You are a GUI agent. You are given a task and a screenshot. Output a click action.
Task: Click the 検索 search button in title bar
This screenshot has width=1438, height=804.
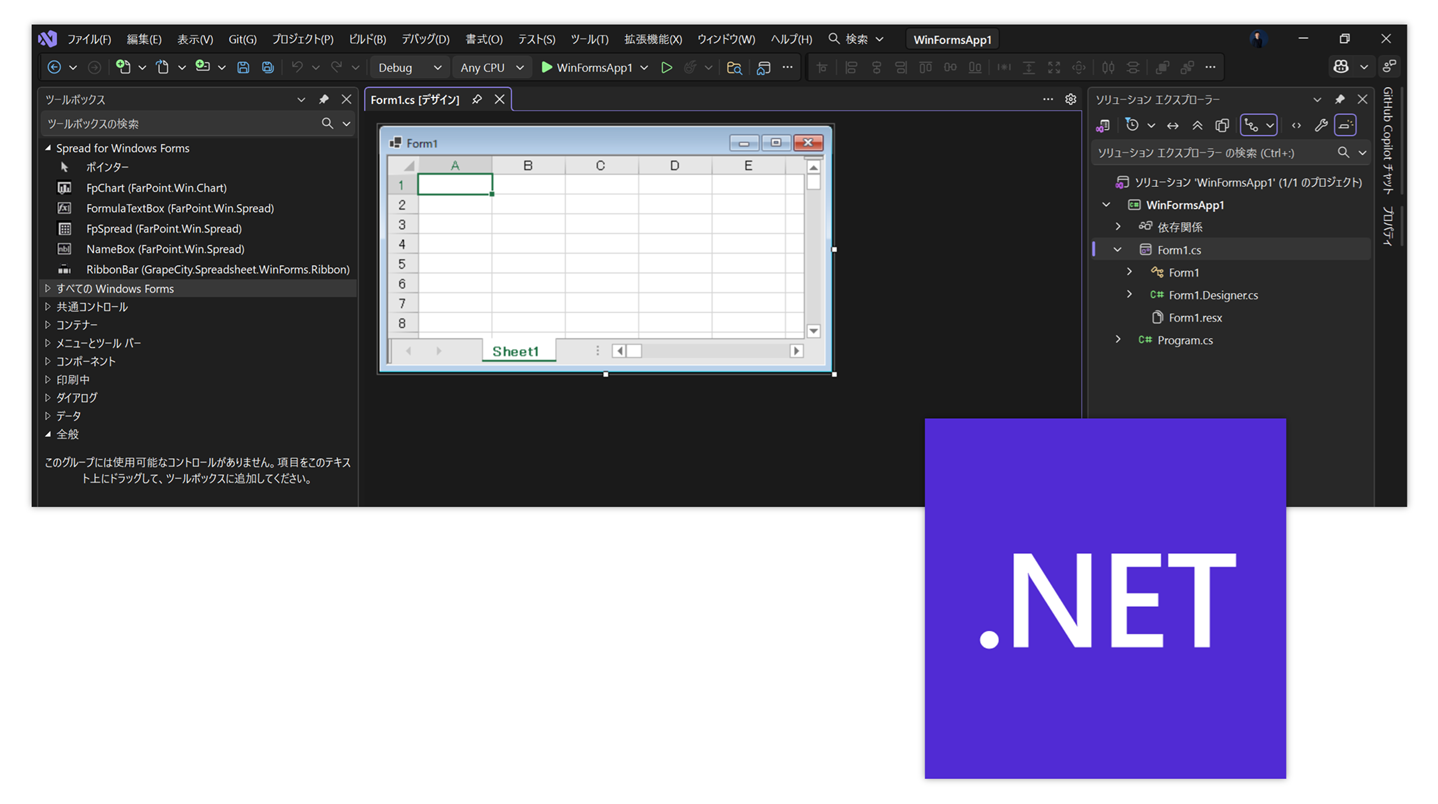pyautogui.click(x=856, y=39)
